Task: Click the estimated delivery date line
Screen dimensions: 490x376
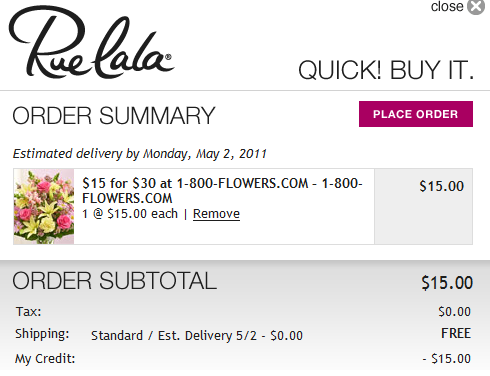Action: (x=140, y=154)
